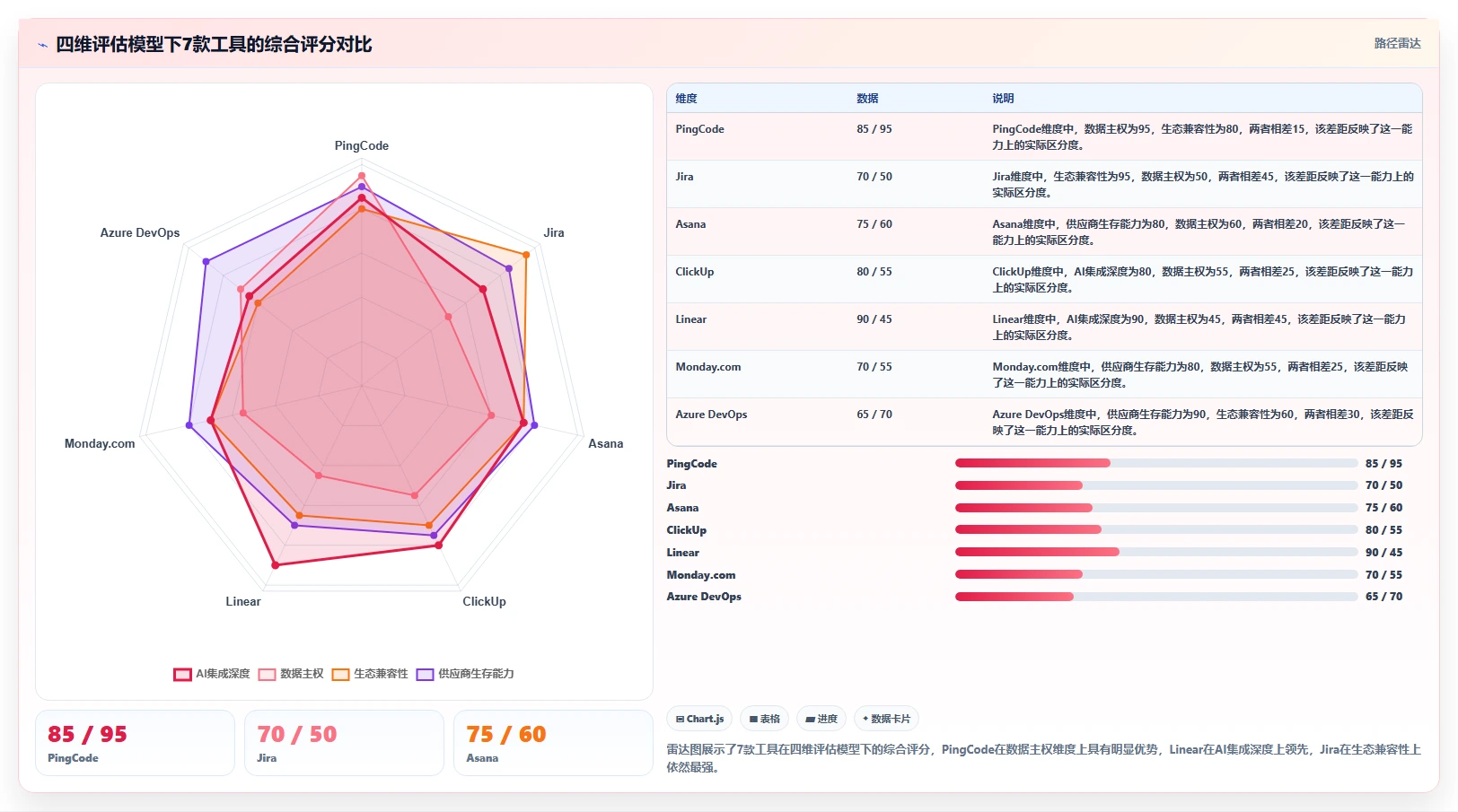
Task: Click the Asana progress bar
Action: coord(1156,508)
